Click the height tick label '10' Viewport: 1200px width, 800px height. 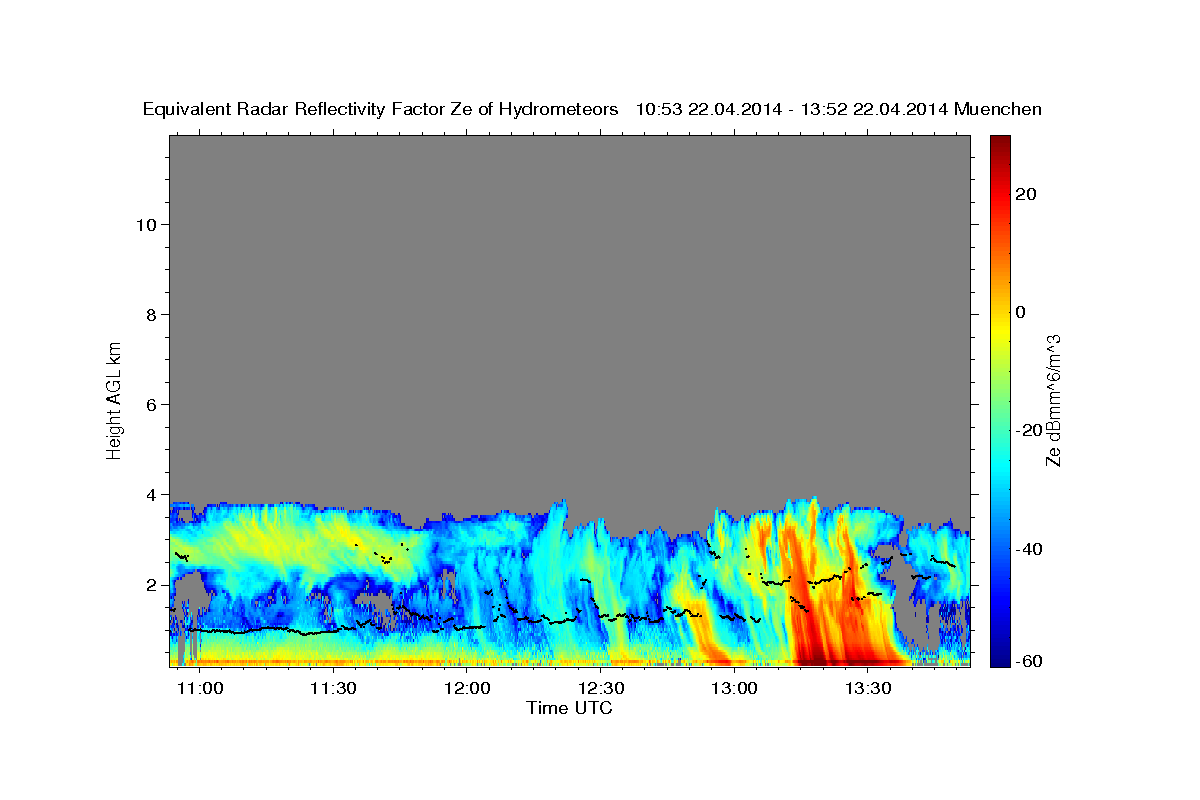point(147,224)
